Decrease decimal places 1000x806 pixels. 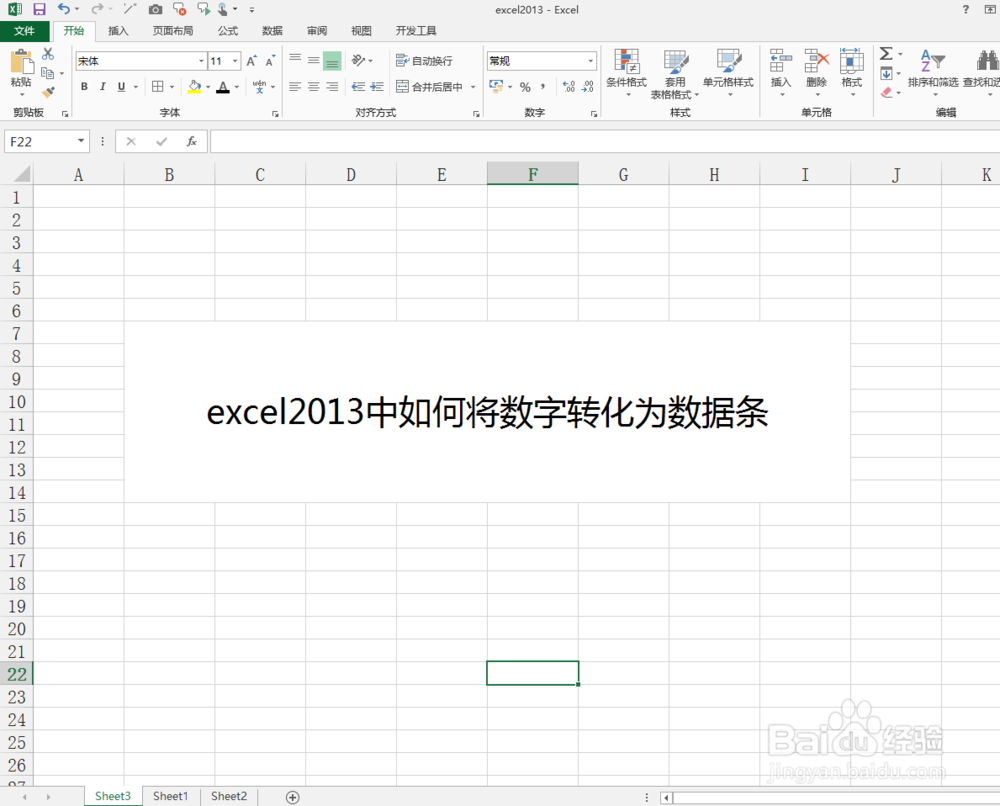click(x=587, y=87)
